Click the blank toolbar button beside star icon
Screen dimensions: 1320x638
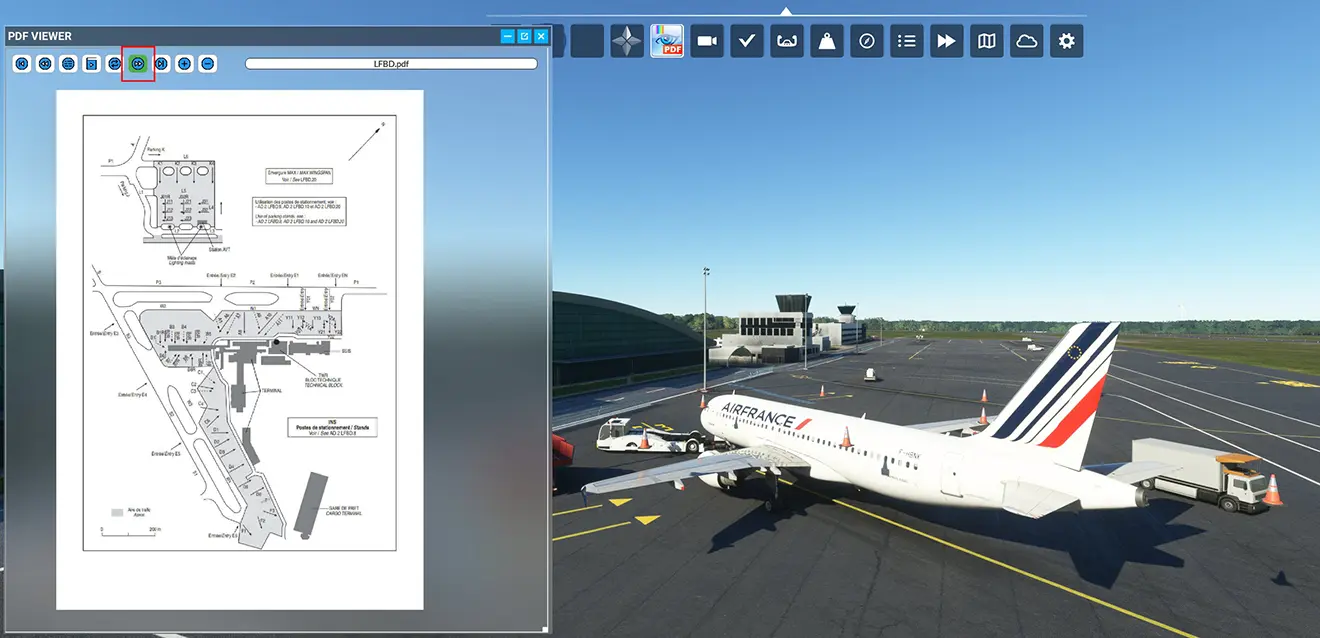587,41
